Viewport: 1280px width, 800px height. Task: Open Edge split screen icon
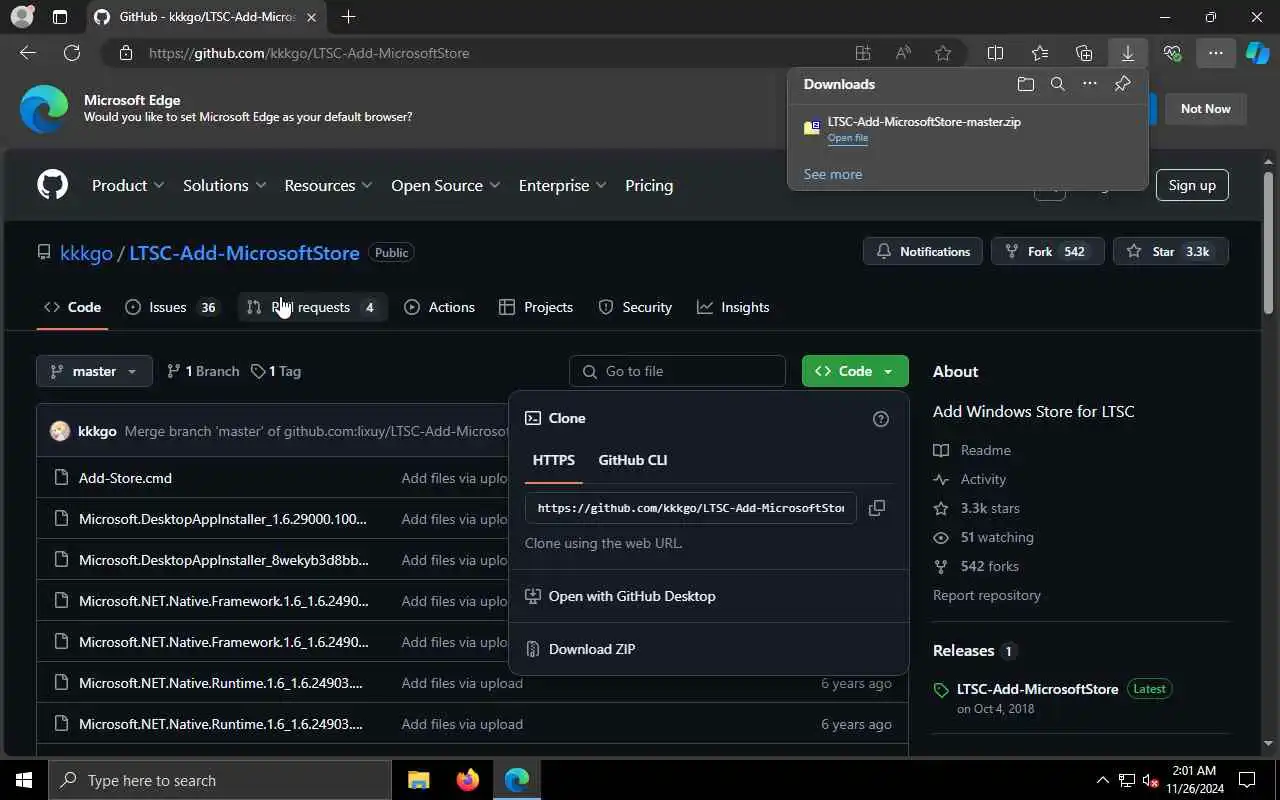coord(995,53)
